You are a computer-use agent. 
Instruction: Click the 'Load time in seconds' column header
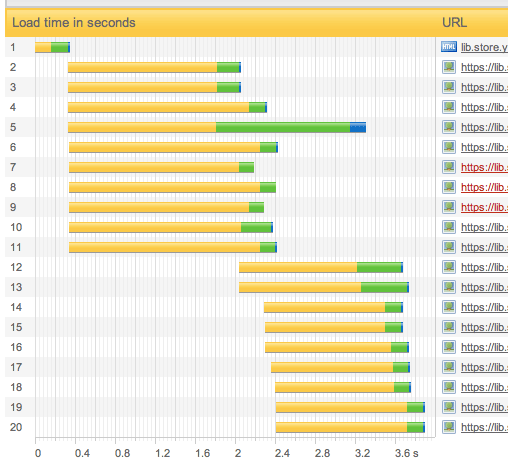pyautogui.click(x=74, y=23)
